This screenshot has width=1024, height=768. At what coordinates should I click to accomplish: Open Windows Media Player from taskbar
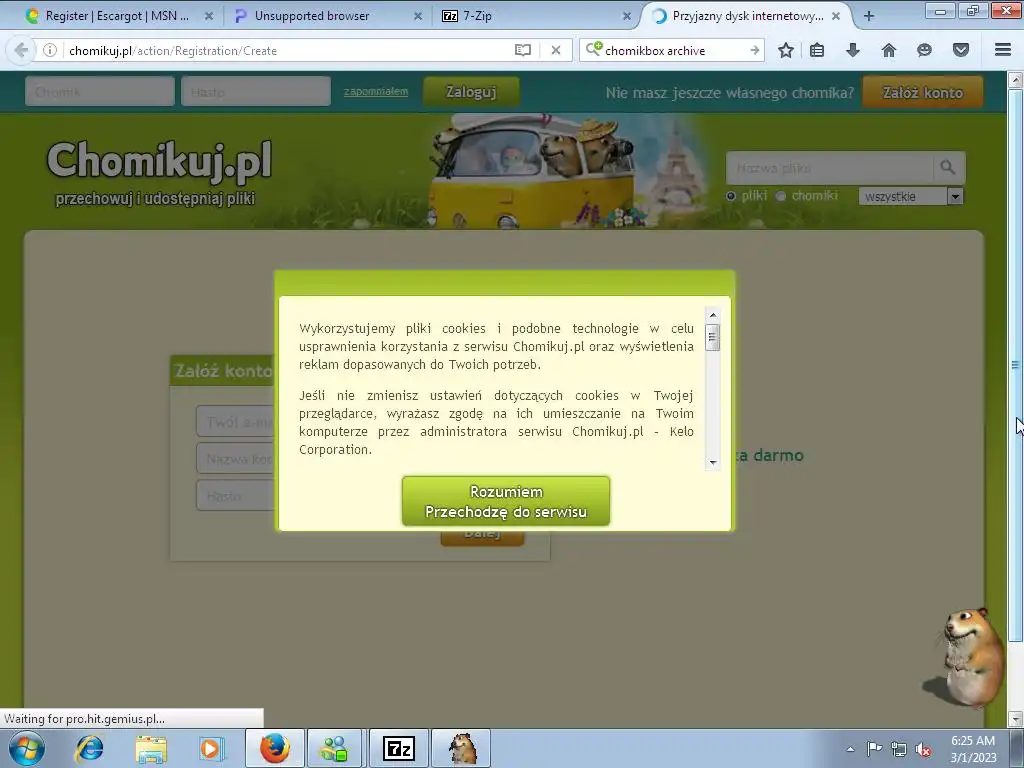[x=211, y=748]
